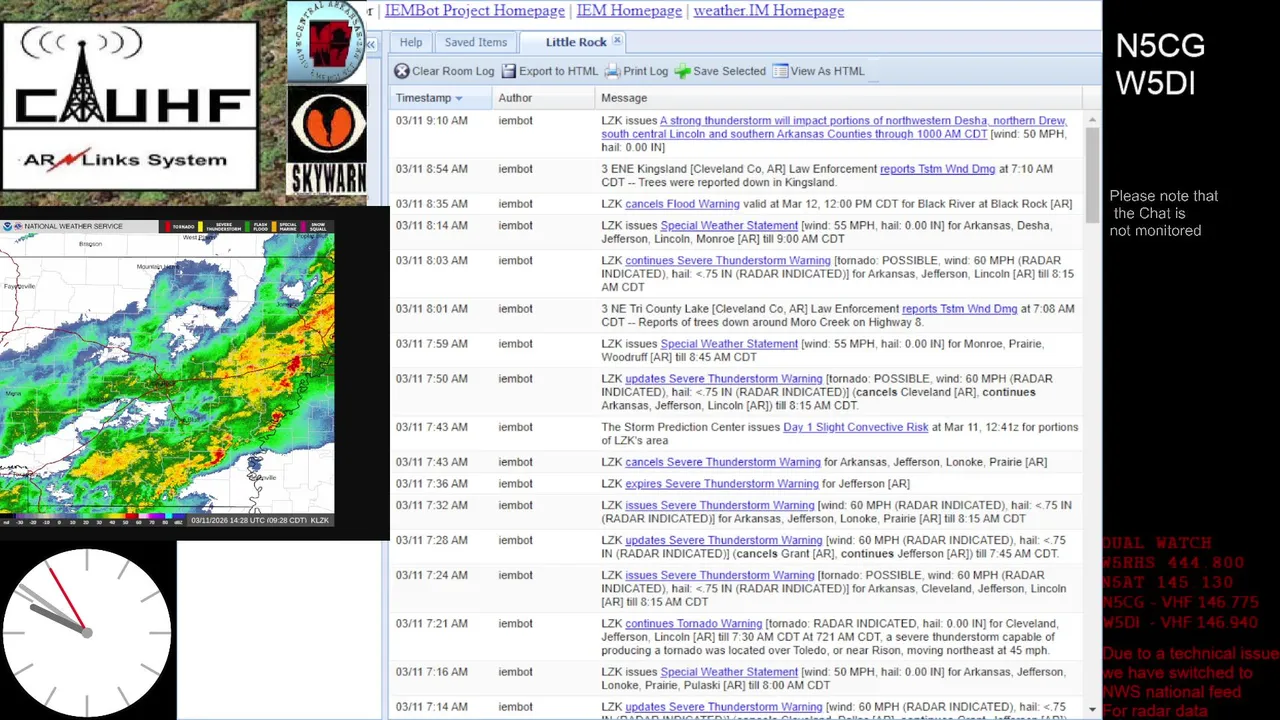Click the radar timestamp label 14:28 UTC
Image resolution: width=1280 pixels, height=720 pixels.
pyautogui.click(x=259, y=520)
